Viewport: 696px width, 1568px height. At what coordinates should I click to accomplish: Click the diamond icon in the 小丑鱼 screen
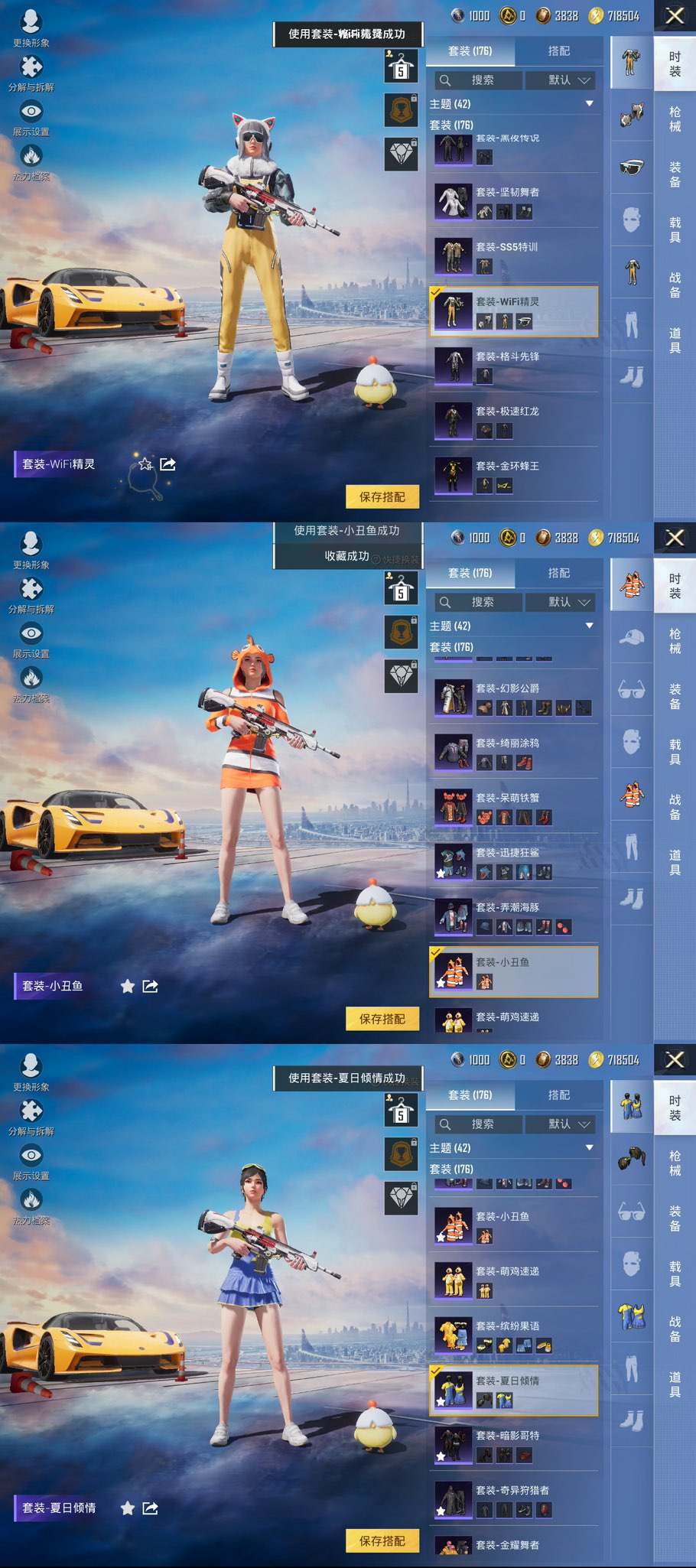coord(401,676)
